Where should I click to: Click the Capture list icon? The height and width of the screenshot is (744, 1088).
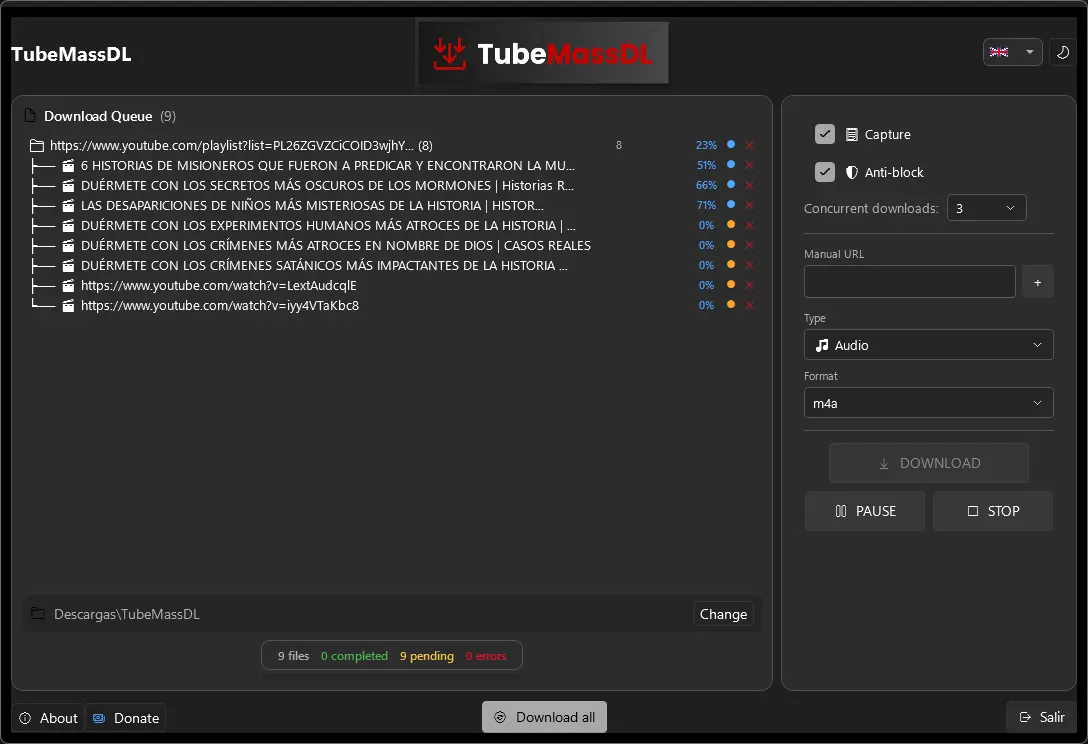pyautogui.click(x=851, y=135)
